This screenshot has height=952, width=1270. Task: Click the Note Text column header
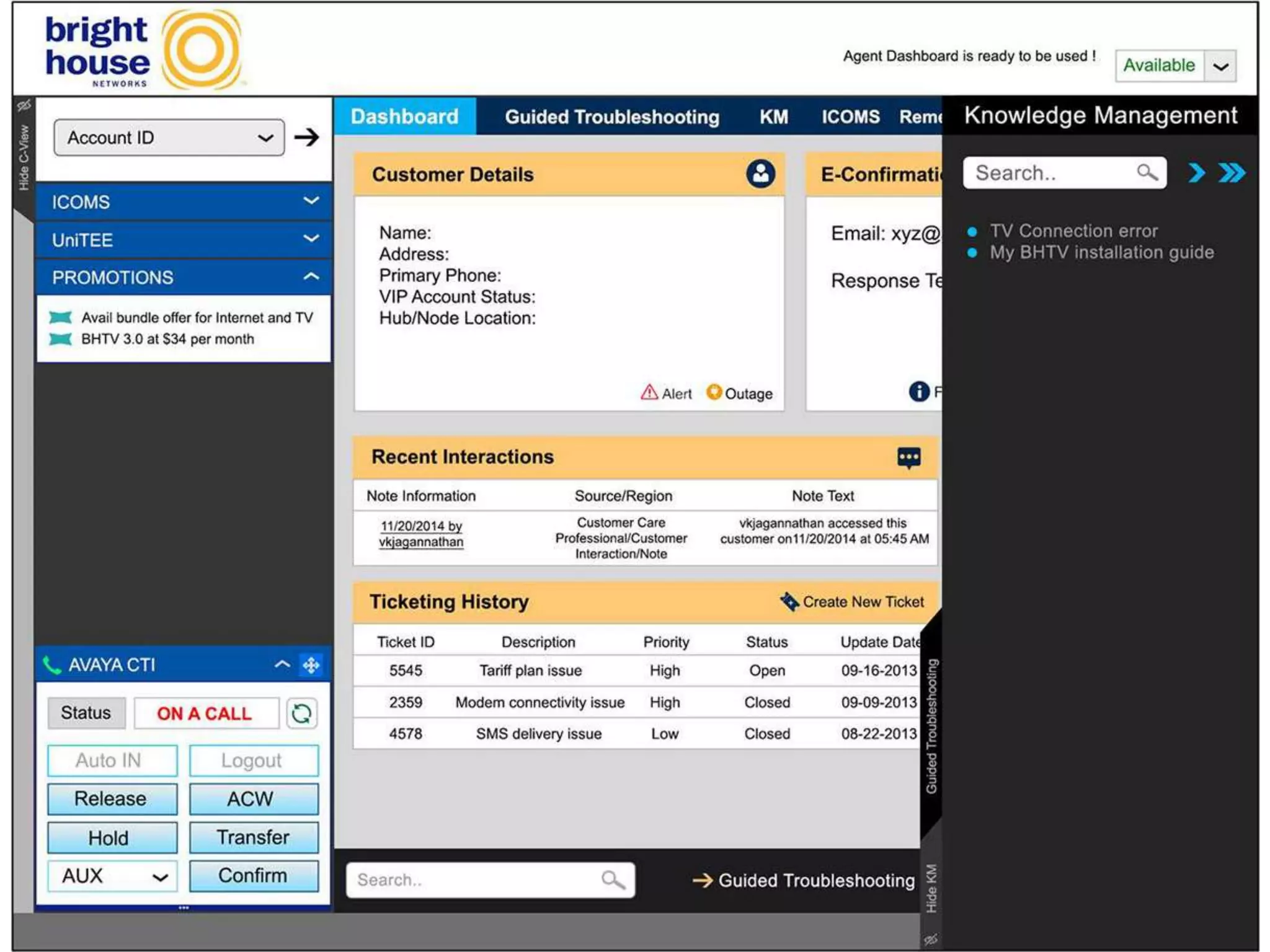coord(822,496)
